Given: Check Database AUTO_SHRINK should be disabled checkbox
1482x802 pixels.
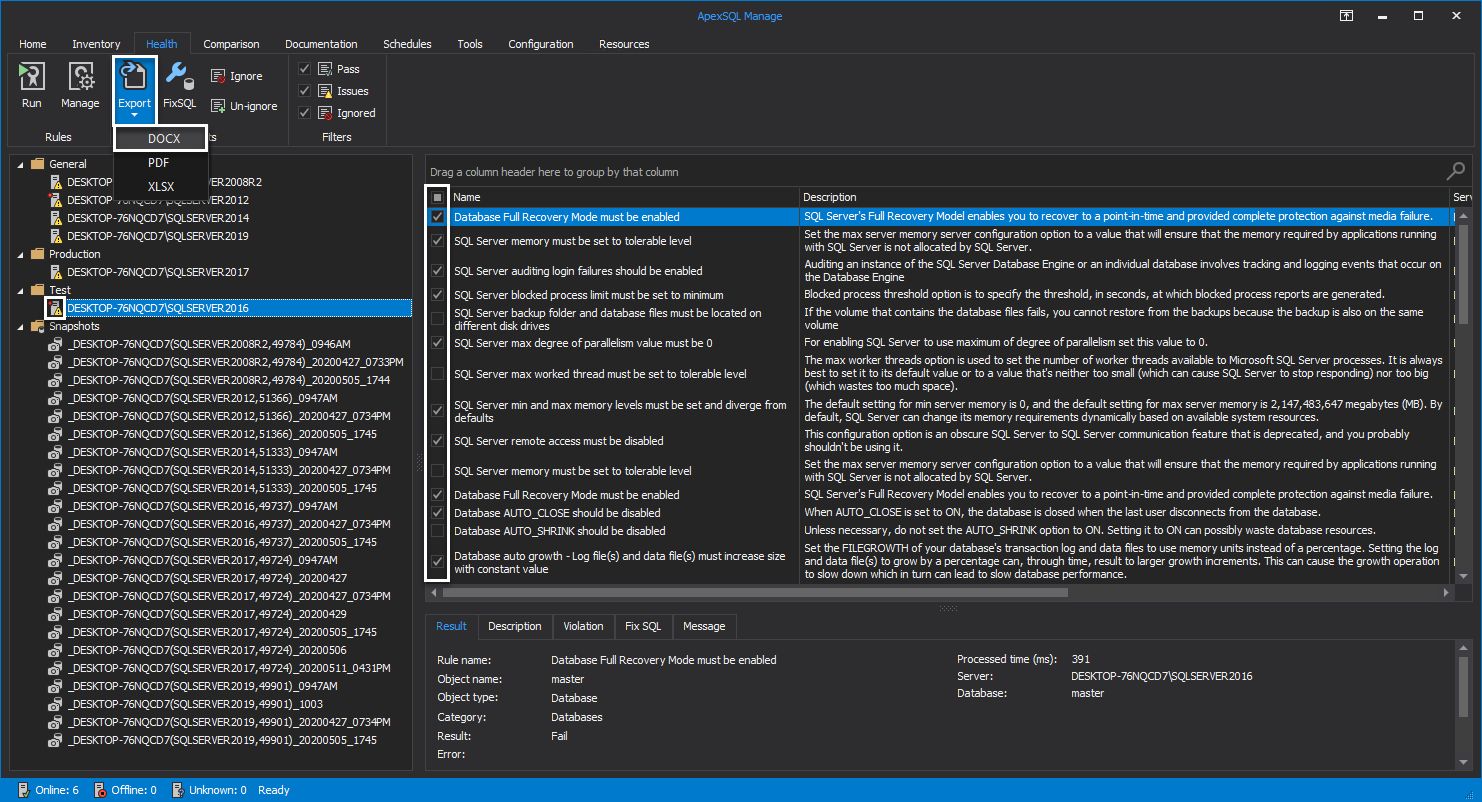Looking at the screenshot, I should pos(437,531).
